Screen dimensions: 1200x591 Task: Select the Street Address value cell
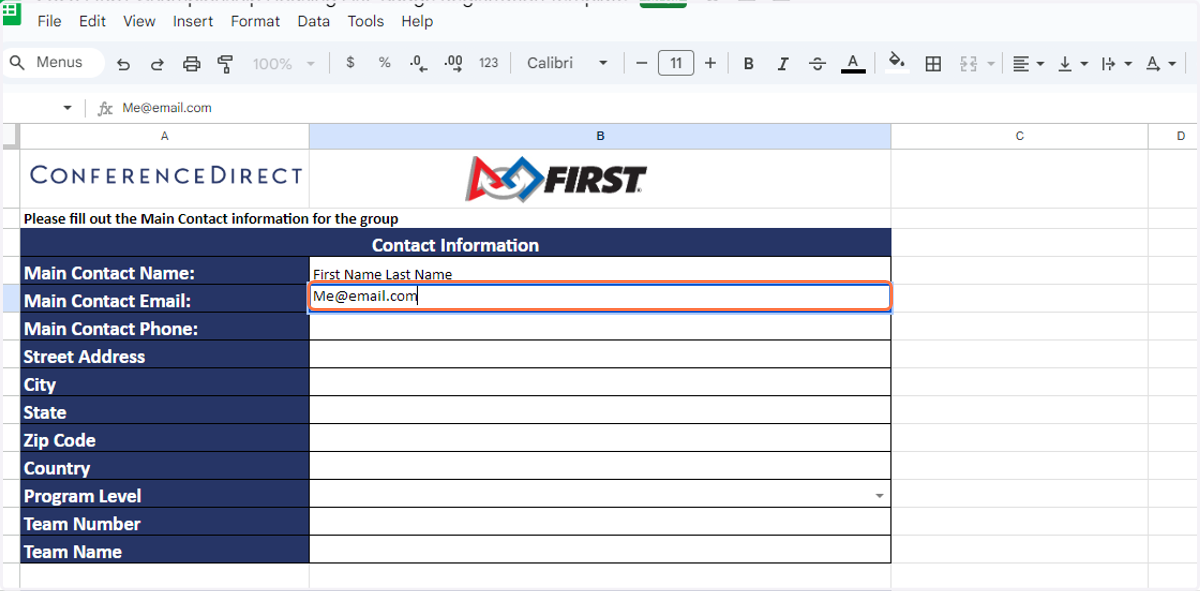click(x=600, y=355)
